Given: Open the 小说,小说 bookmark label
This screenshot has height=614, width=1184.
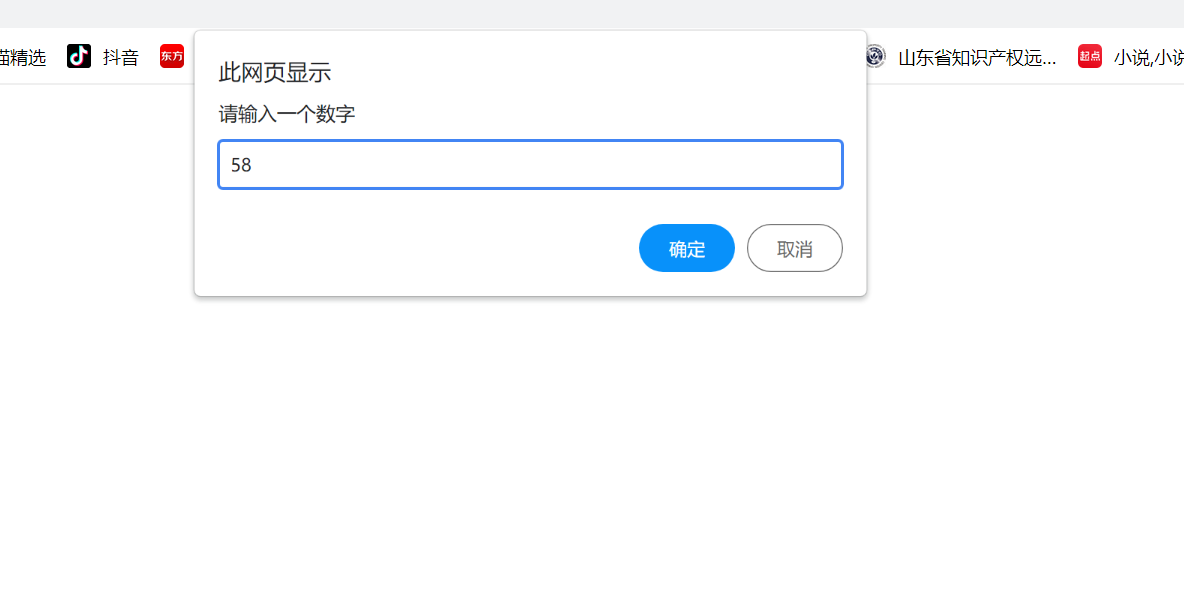Looking at the screenshot, I should (1148, 58).
